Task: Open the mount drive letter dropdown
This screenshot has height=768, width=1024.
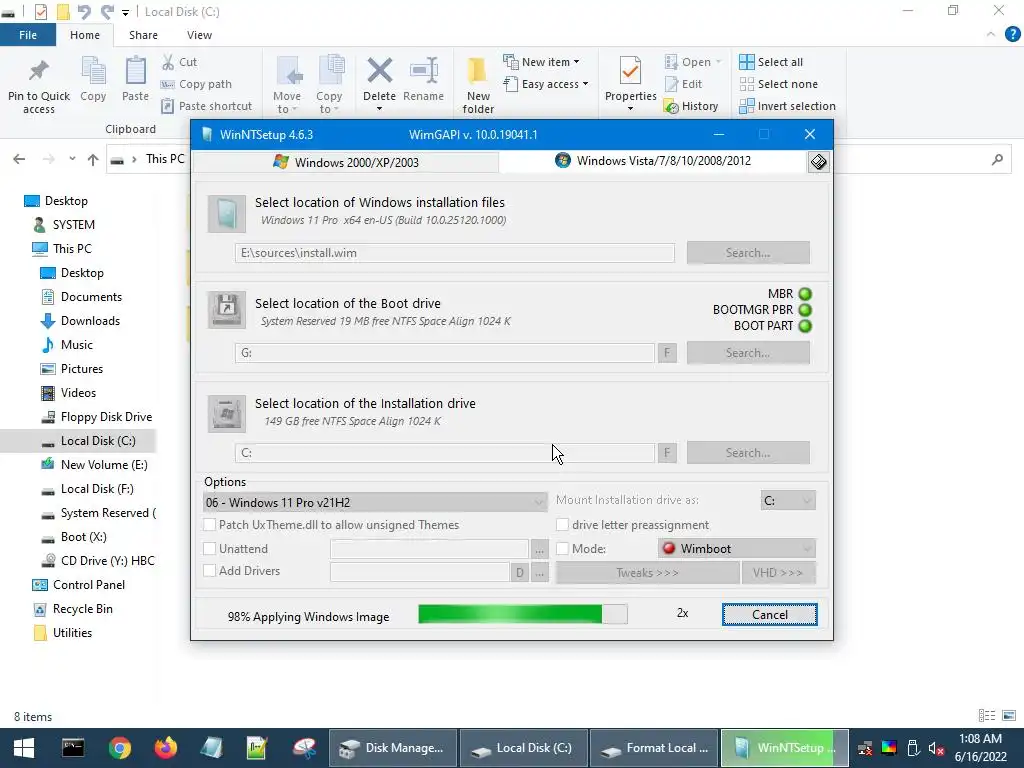Action: [x=788, y=501]
